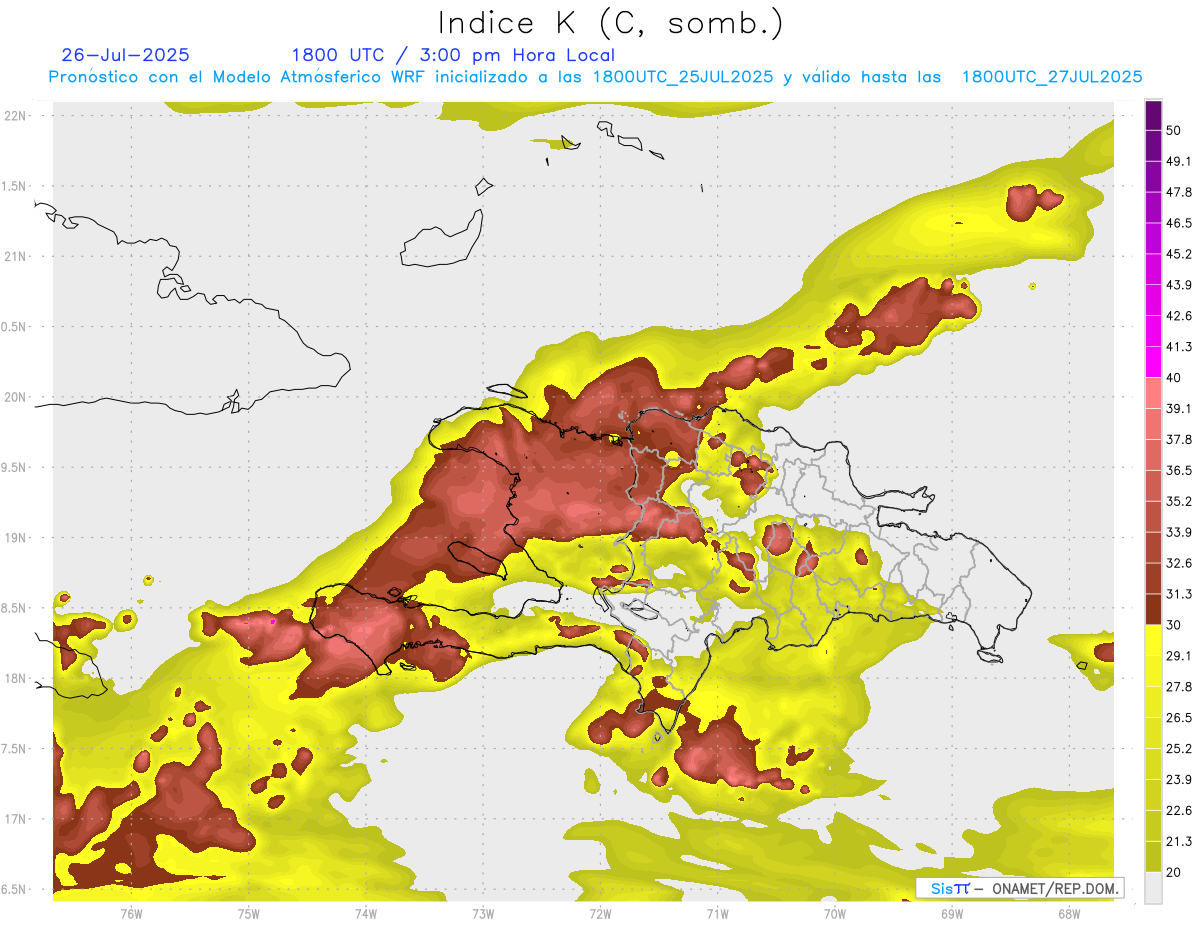Click the gray swatch below 20
Image resolution: width=1200 pixels, height=927 pixels.
(1154, 887)
